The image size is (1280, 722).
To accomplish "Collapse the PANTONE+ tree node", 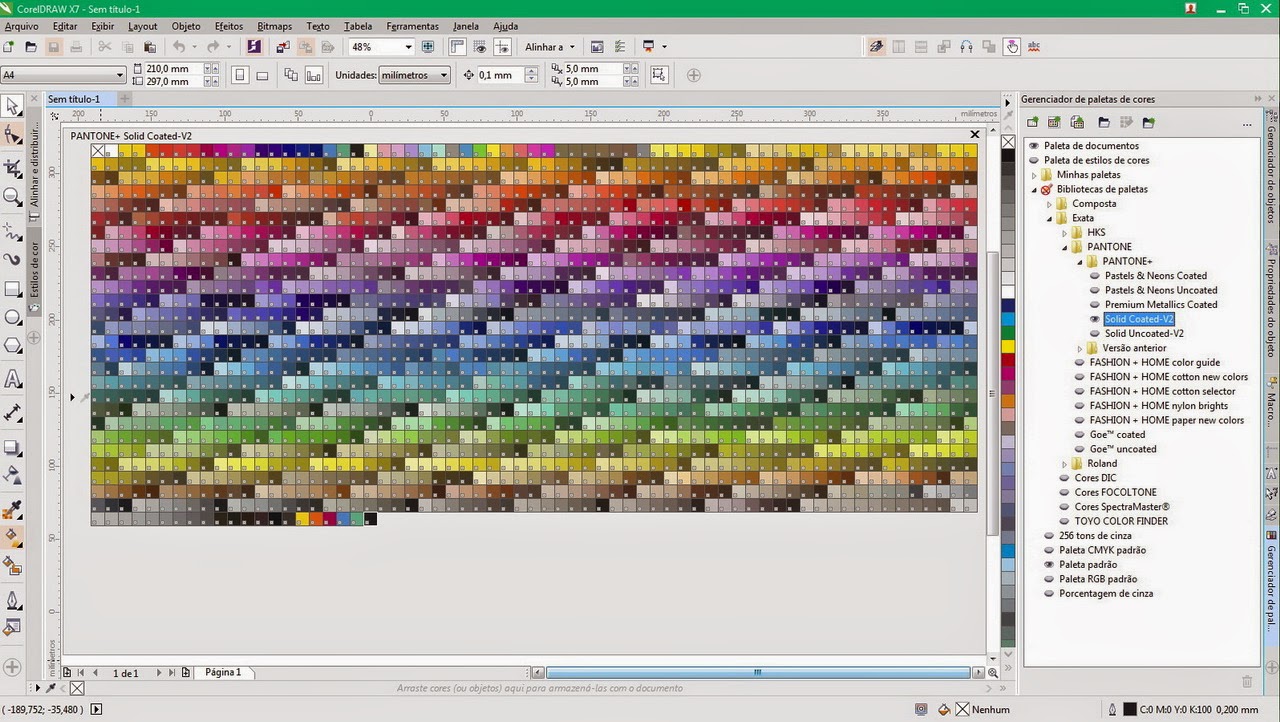I will pyautogui.click(x=1078, y=261).
